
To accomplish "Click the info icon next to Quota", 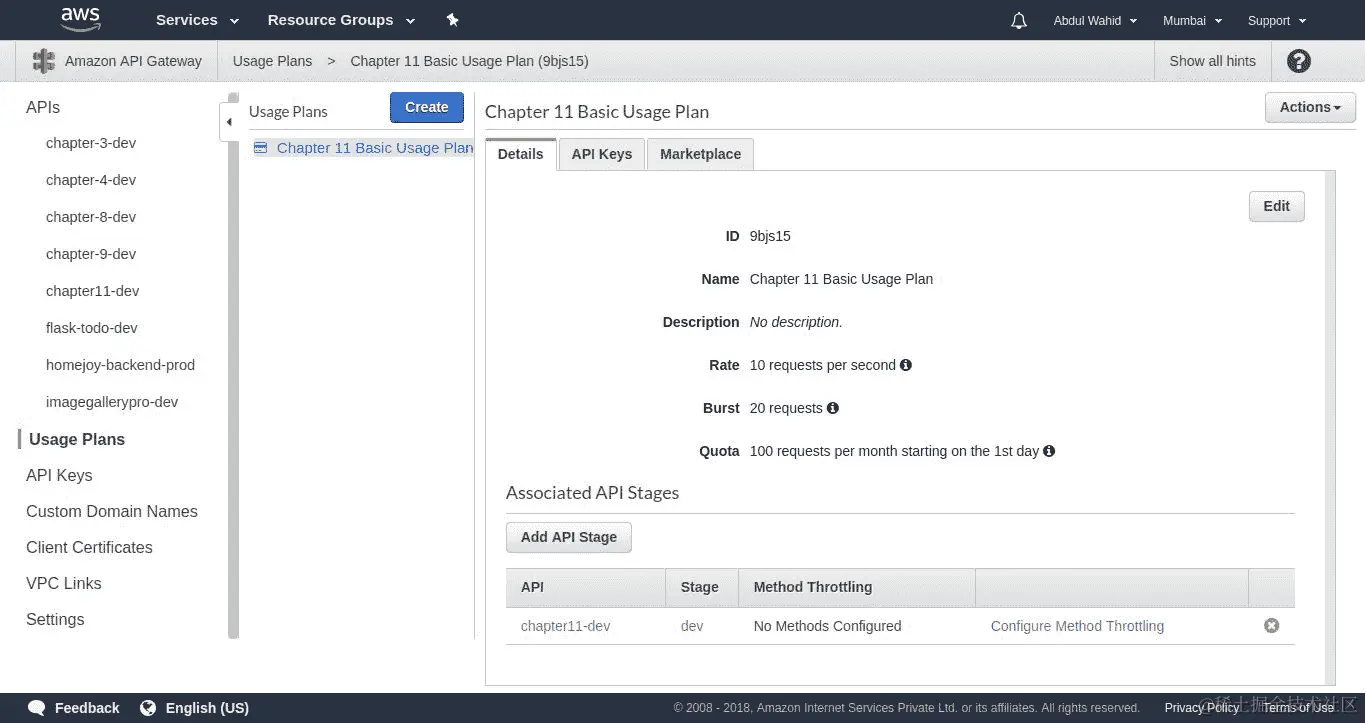I will click(1049, 451).
